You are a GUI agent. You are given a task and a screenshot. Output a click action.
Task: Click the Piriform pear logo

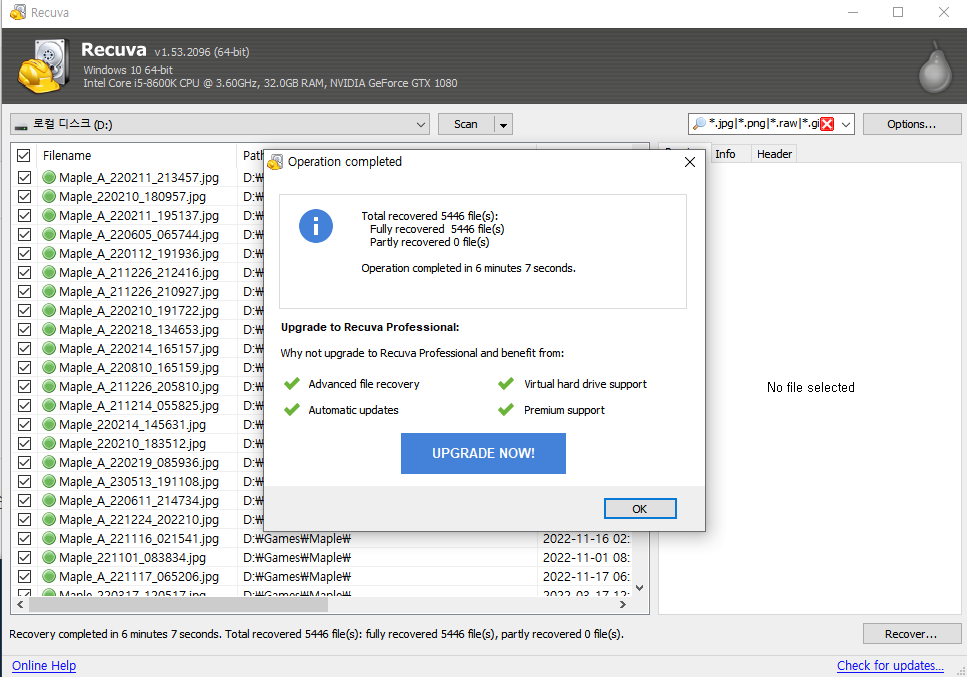coord(935,68)
